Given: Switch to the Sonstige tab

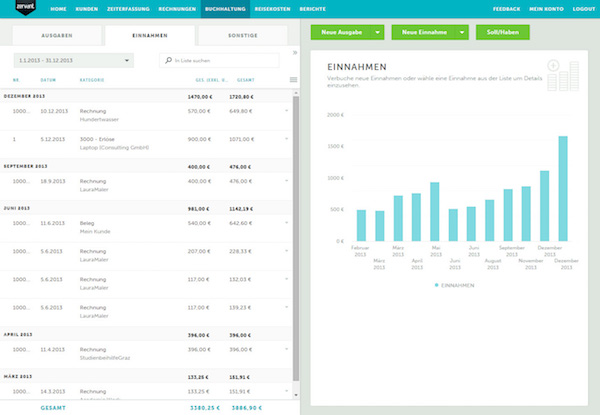Looking at the screenshot, I should [243, 36].
